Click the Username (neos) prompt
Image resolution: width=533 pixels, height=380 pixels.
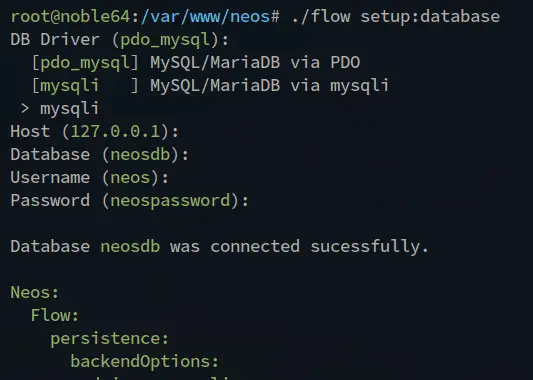(89, 178)
